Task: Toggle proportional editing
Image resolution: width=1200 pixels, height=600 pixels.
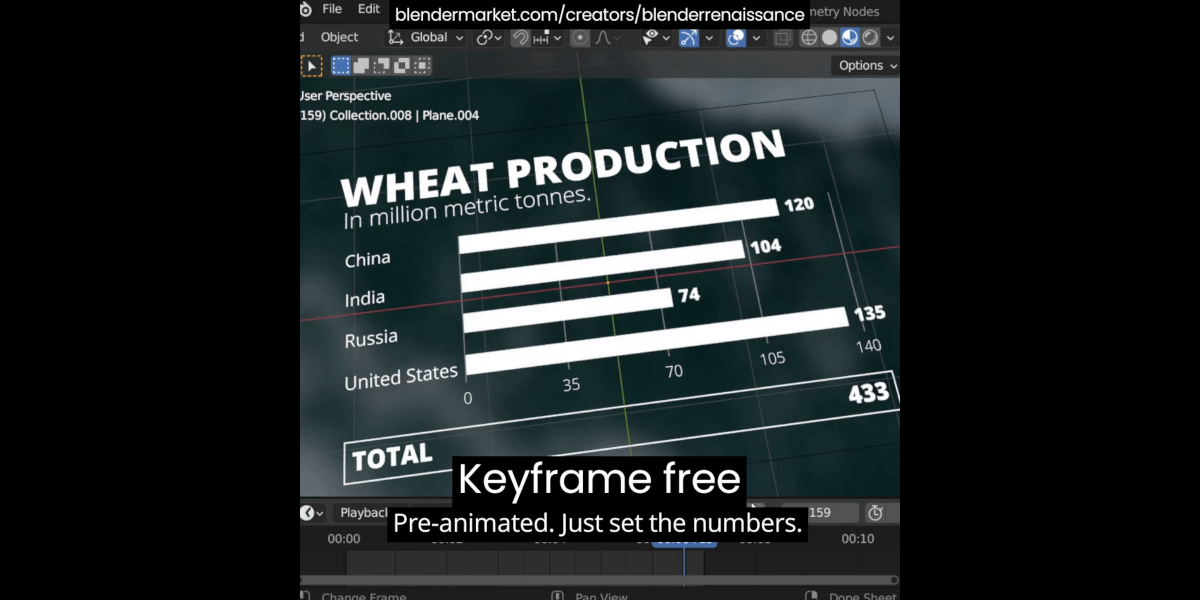Action: [580, 38]
